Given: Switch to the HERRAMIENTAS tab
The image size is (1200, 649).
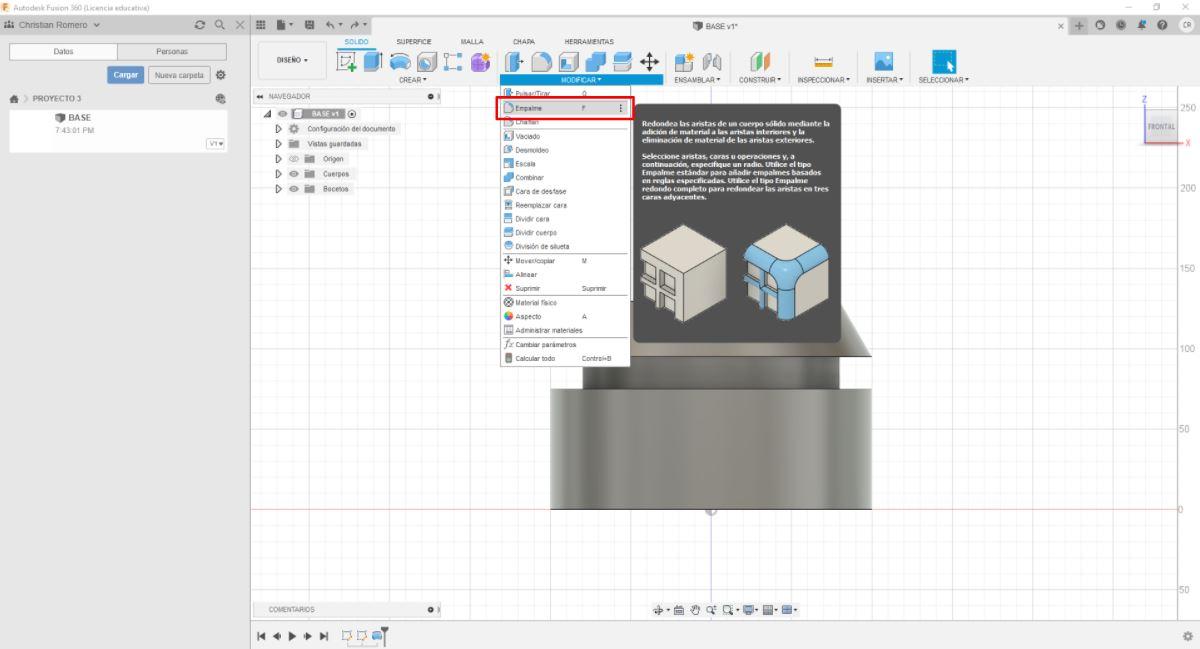Looking at the screenshot, I should tap(590, 41).
